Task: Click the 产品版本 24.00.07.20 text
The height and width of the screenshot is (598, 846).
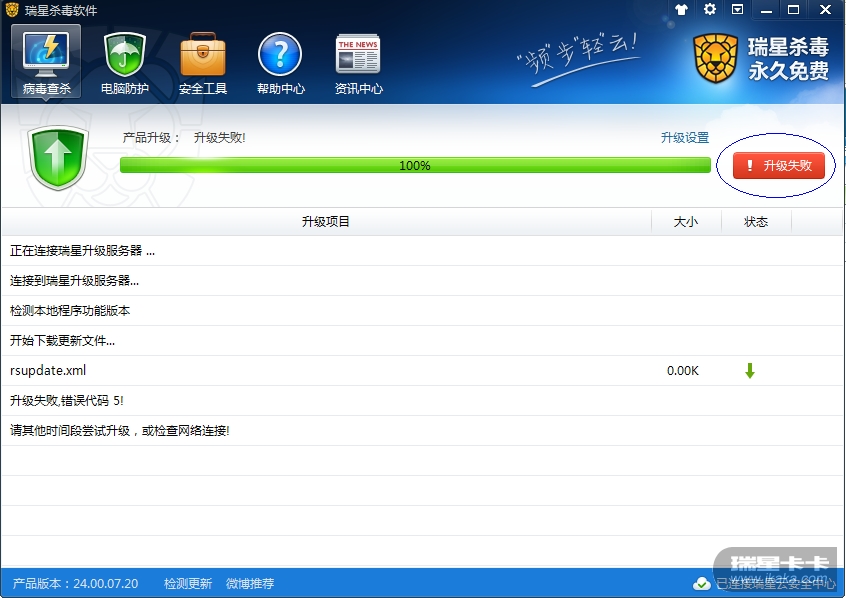Action: click(x=76, y=583)
